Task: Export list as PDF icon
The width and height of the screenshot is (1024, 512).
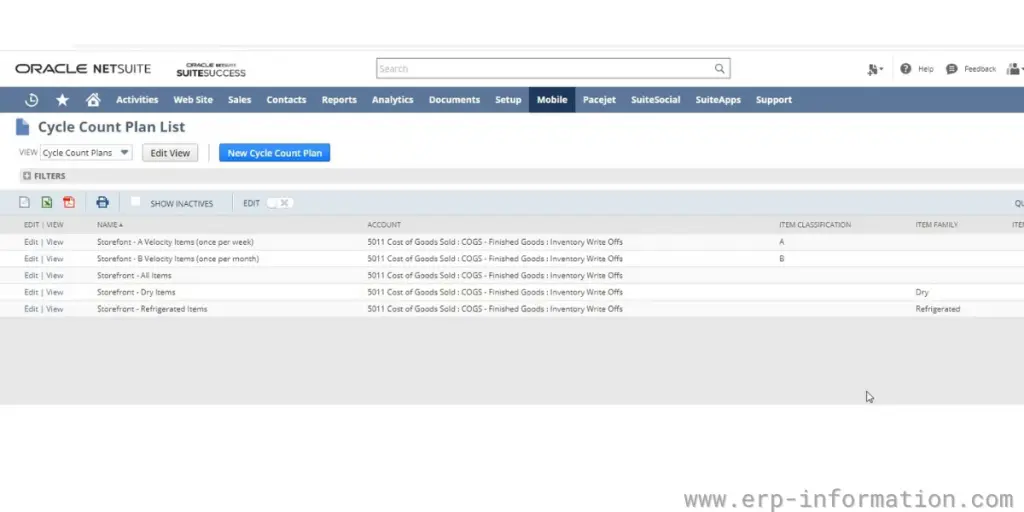Action: (69, 203)
